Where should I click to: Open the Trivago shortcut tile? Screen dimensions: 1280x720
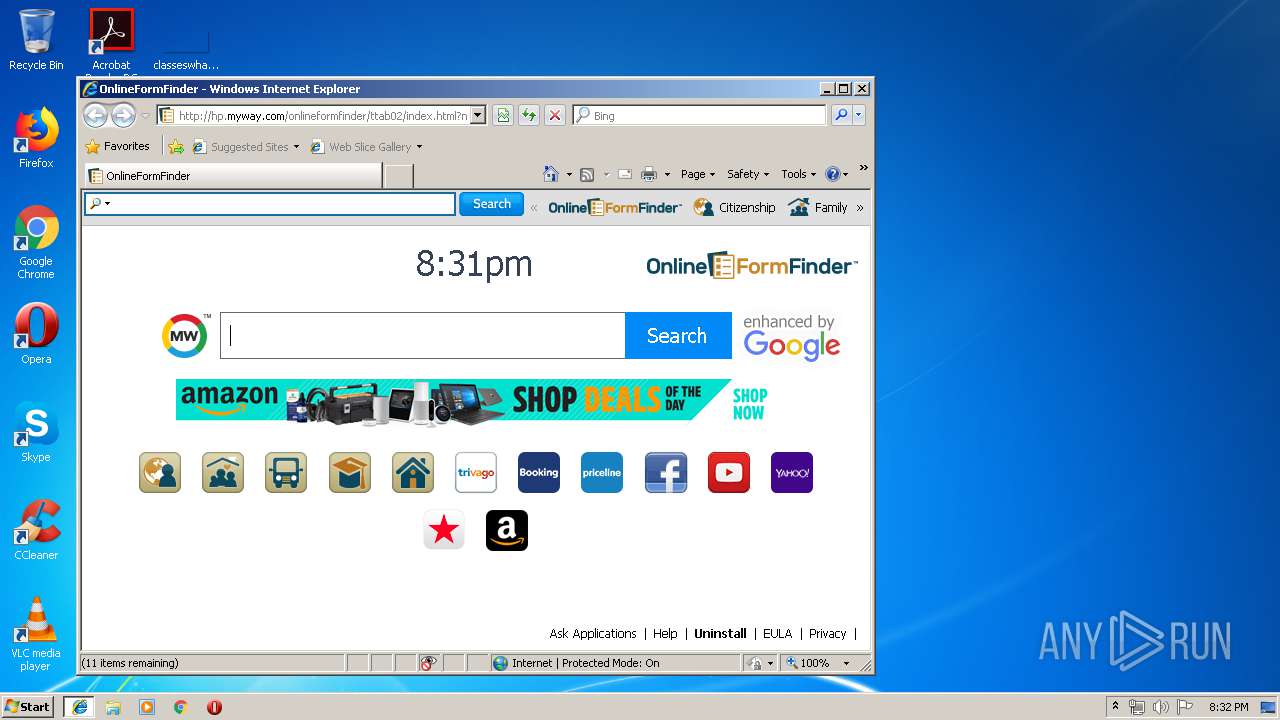click(476, 472)
